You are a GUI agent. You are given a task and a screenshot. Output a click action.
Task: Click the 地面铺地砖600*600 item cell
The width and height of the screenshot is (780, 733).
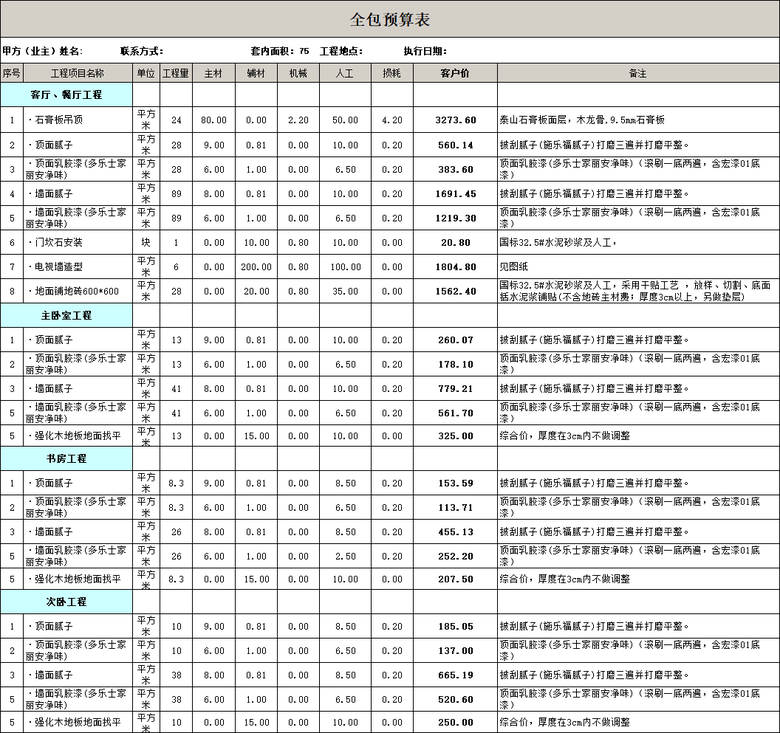78,291
